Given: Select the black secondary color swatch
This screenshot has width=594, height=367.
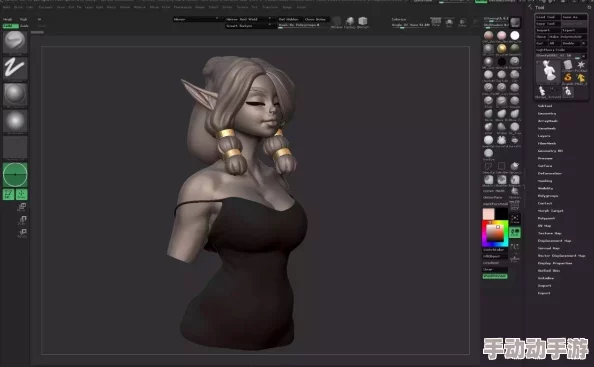Looking at the screenshot, I should click(x=502, y=214).
